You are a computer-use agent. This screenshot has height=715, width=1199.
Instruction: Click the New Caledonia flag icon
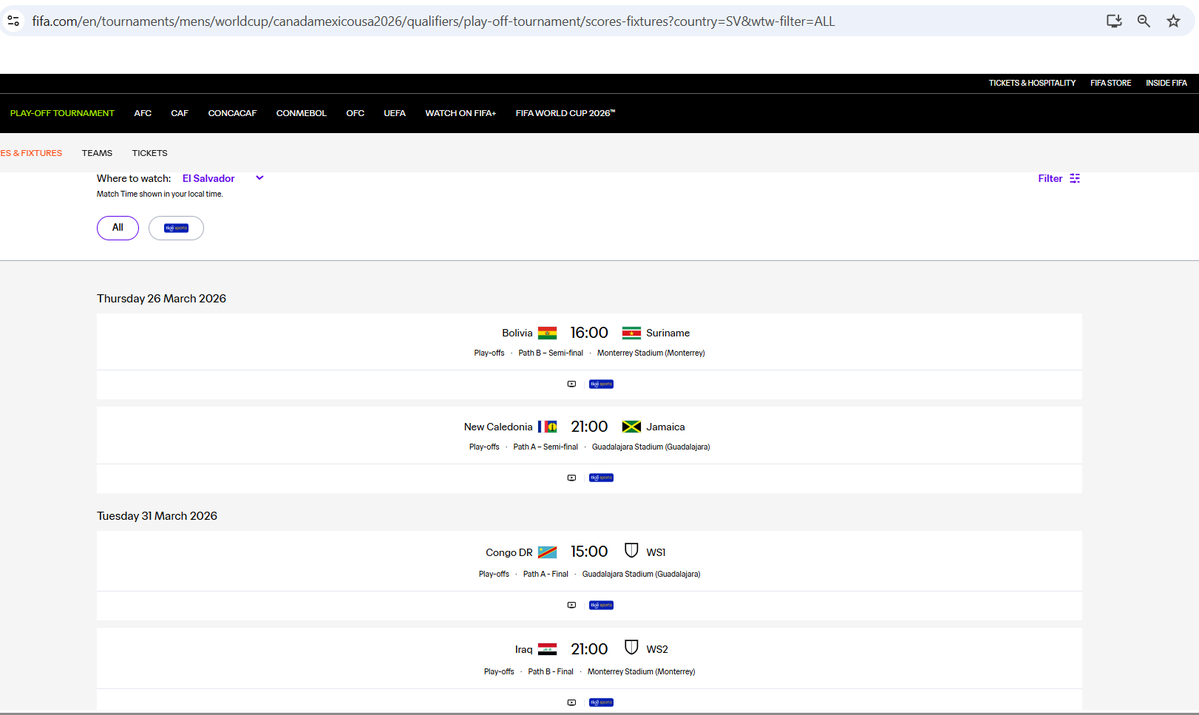click(547, 427)
